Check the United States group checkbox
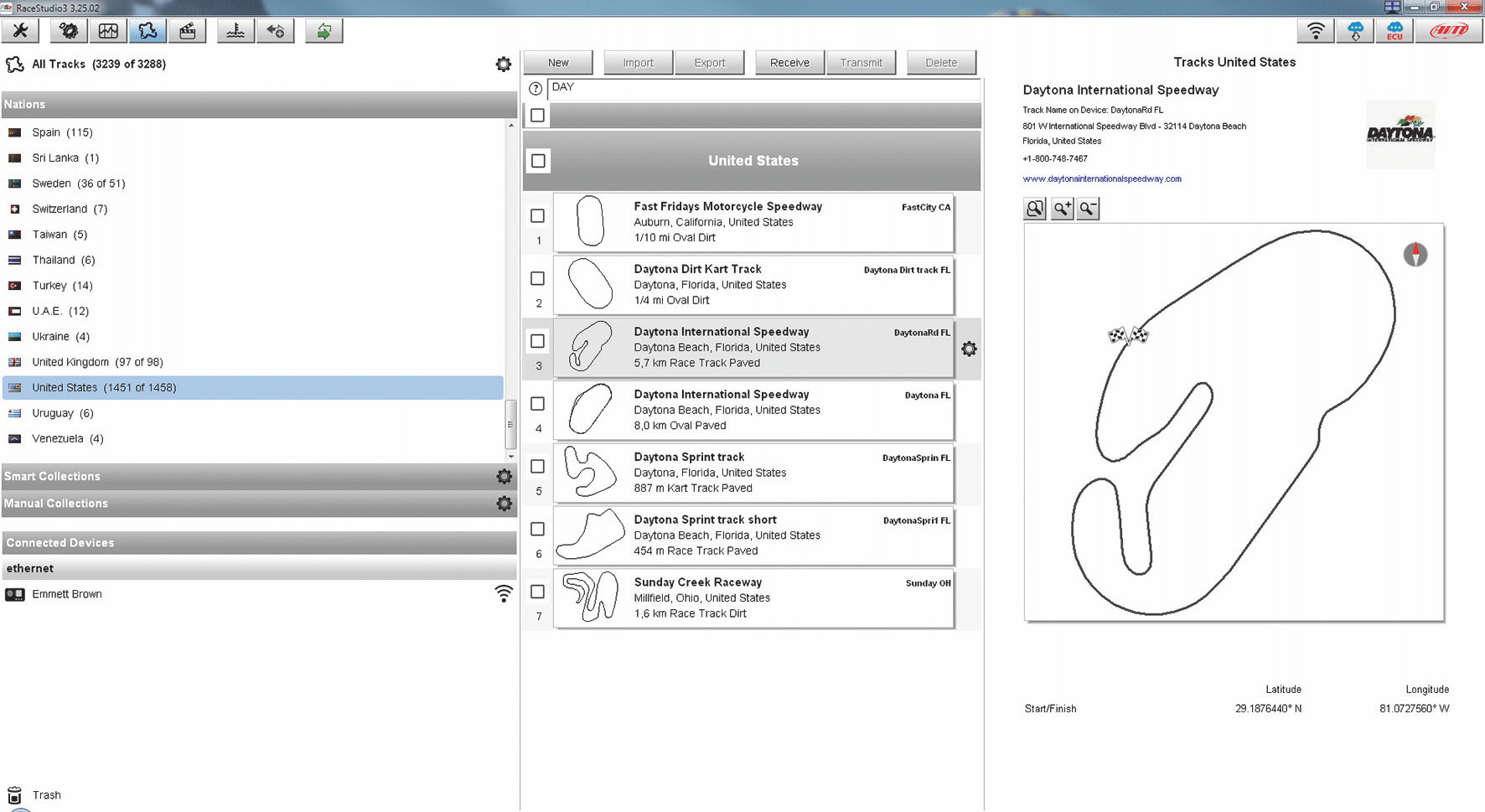 [x=538, y=160]
